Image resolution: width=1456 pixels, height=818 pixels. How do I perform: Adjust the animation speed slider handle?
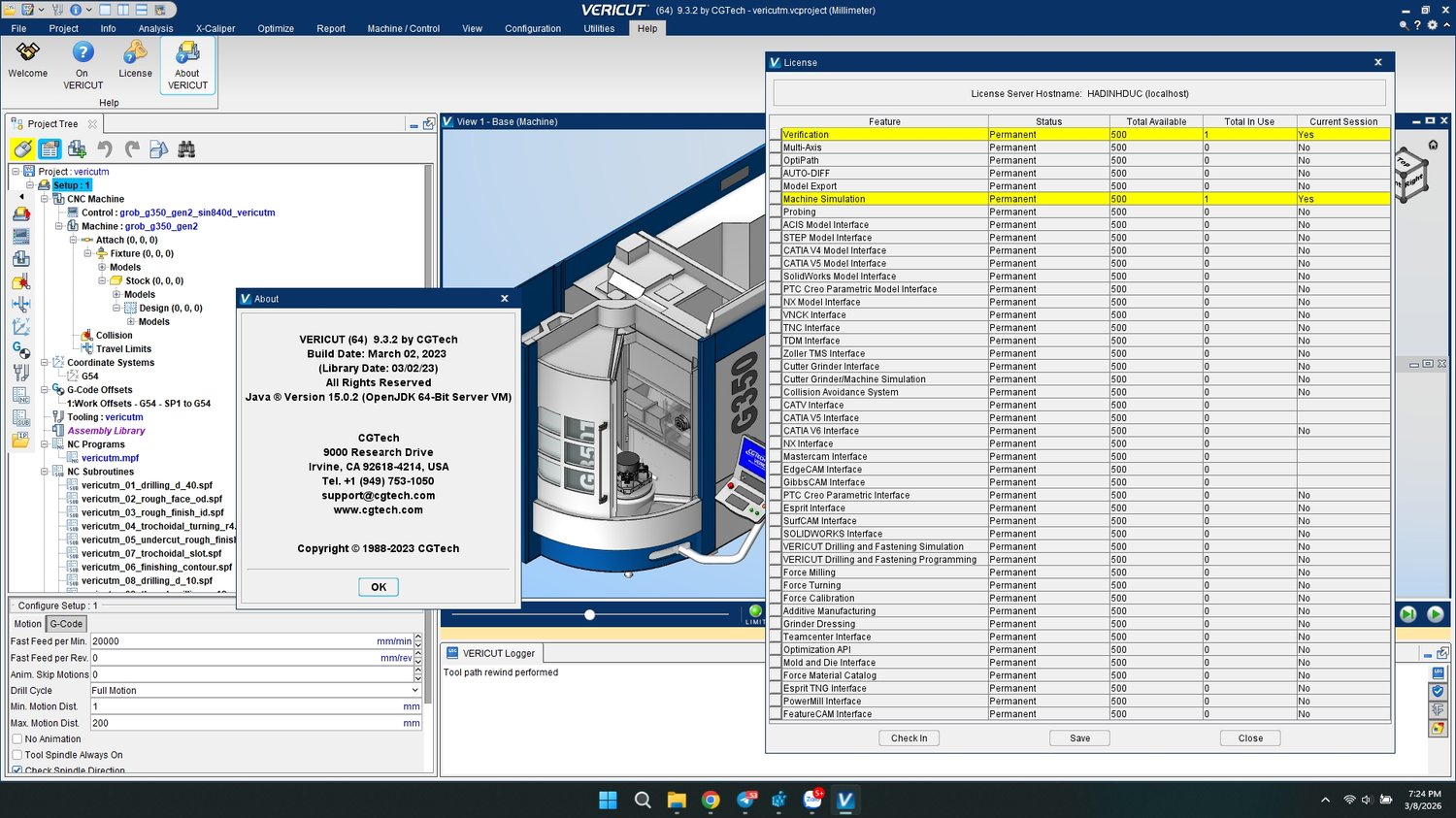[x=589, y=614]
